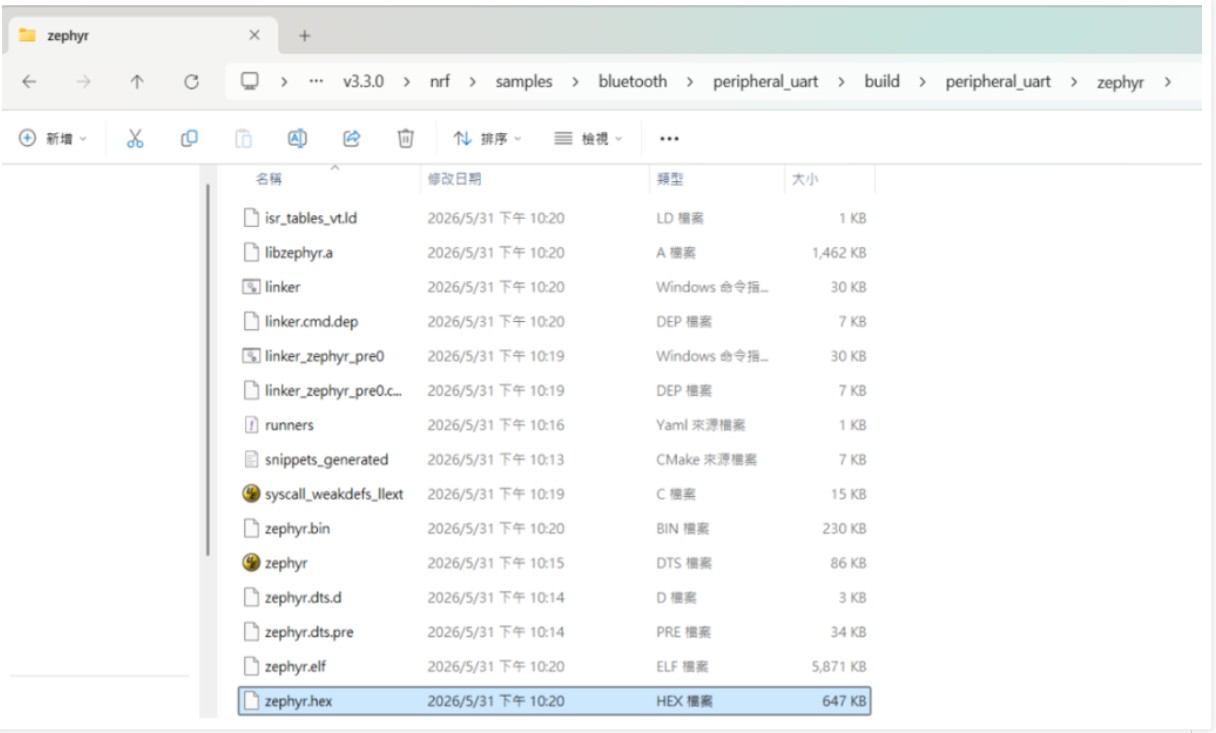
Task: Click the Paste clipboard icon
Action: (243, 139)
